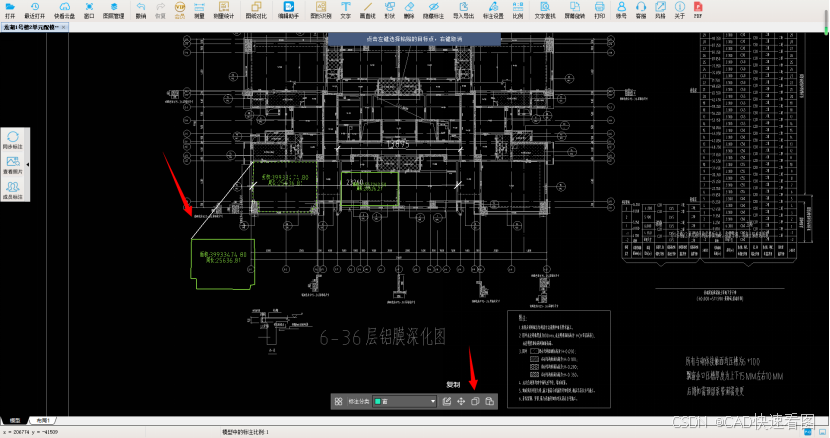The image size is (830, 438).
Task: Open 测量统计 measurement statistics
Action: [223, 10]
